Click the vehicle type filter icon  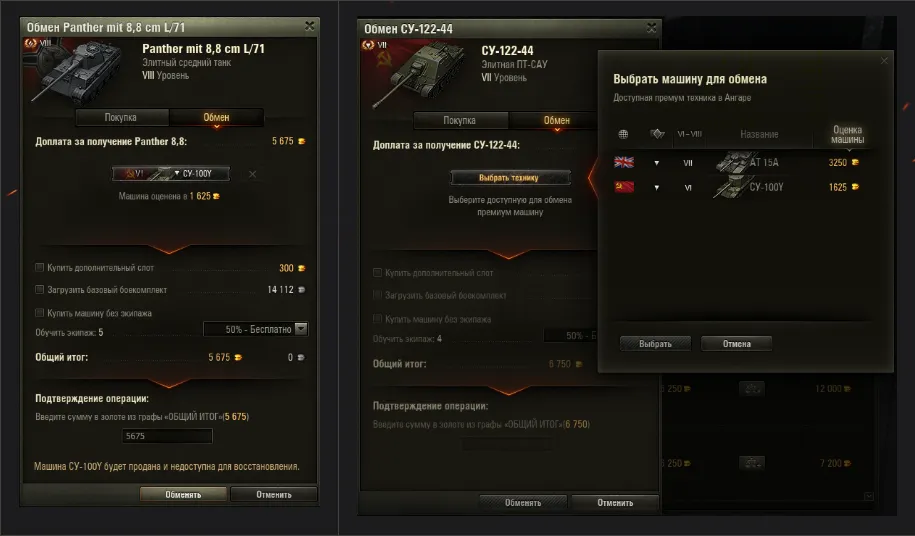[657, 134]
